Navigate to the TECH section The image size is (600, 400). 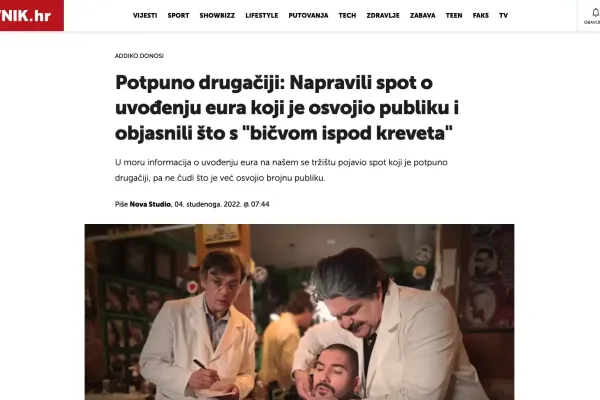click(x=347, y=16)
